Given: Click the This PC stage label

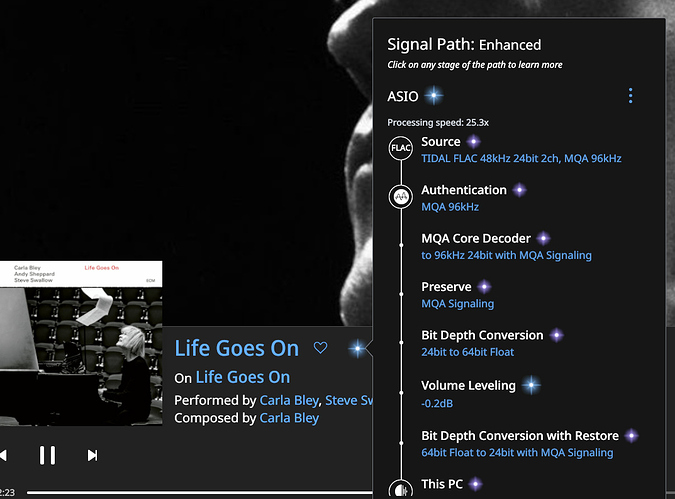Looking at the screenshot, I should click(442, 484).
